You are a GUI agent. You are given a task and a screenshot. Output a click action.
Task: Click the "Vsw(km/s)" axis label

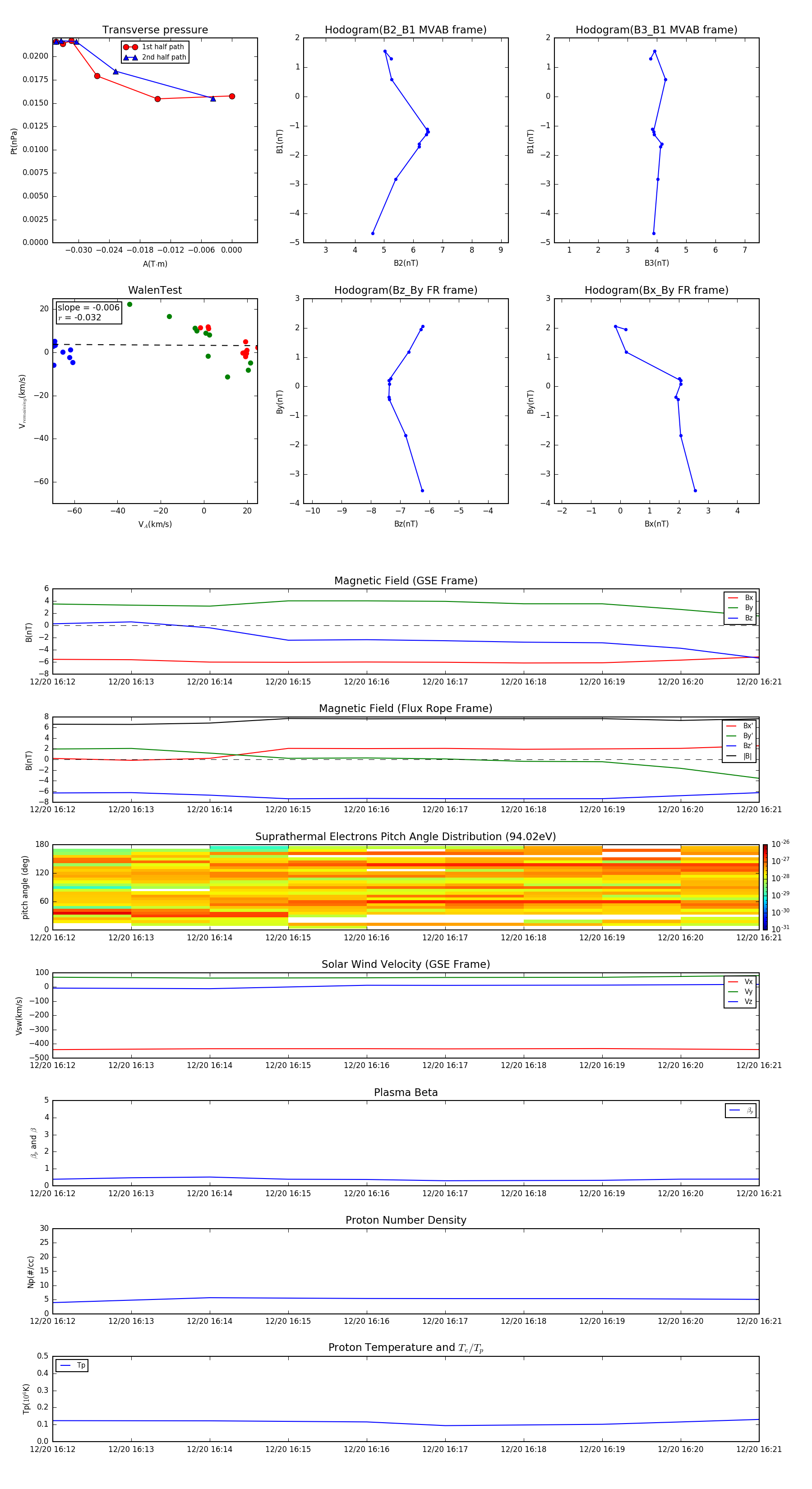point(18,1016)
